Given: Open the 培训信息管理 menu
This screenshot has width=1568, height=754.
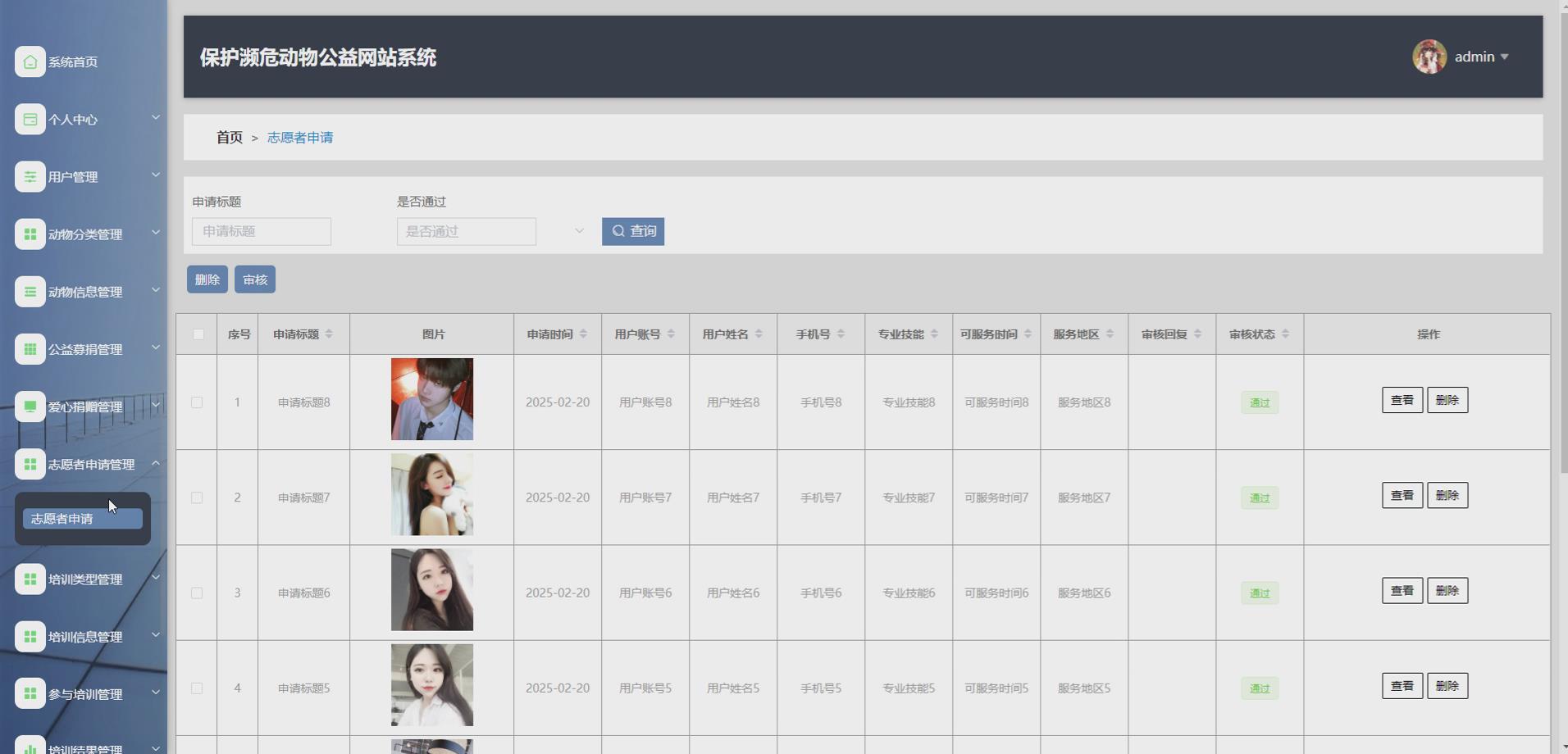Looking at the screenshot, I should [x=84, y=636].
